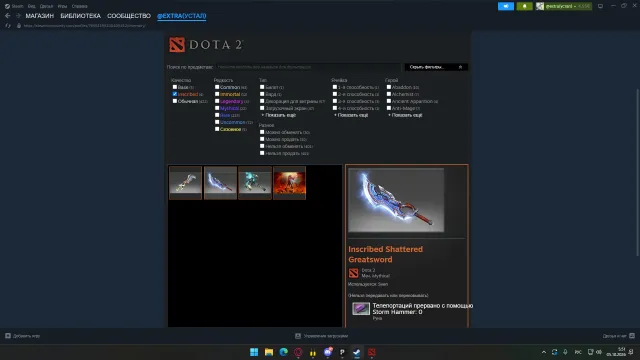Click the Dota 2 logo header
Image resolution: width=640 pixels, height=360 pixels.
click(x=207, y=44)
